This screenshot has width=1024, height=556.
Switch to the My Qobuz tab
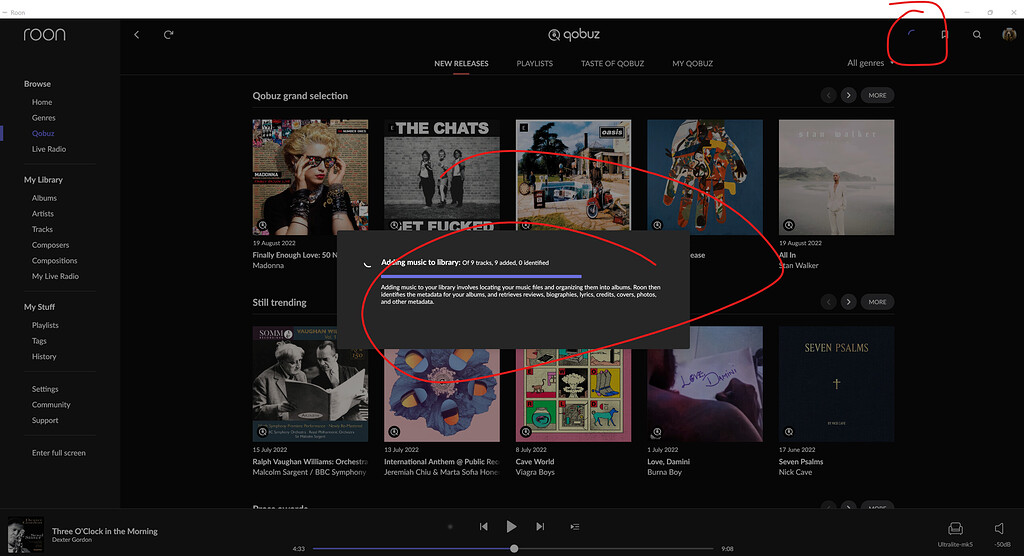pos(692,63)
